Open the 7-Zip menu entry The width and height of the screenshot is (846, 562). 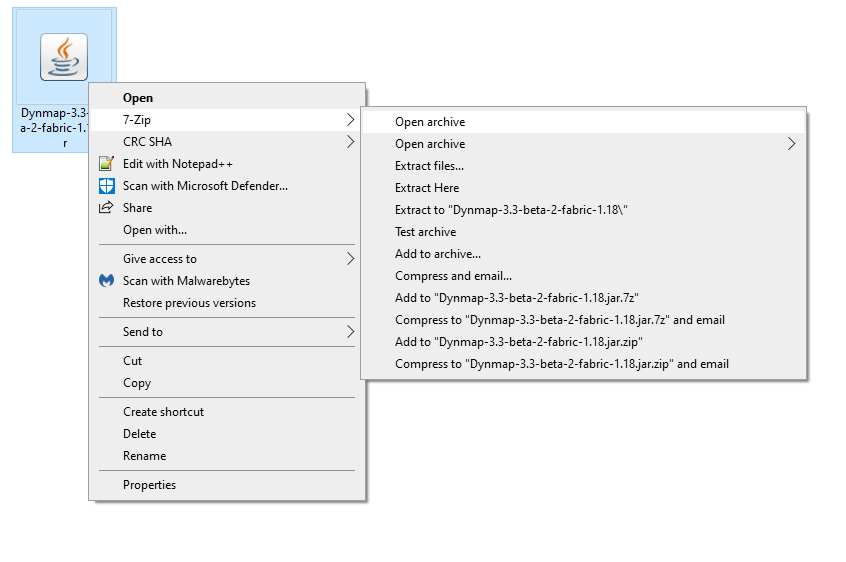(227, 120)
